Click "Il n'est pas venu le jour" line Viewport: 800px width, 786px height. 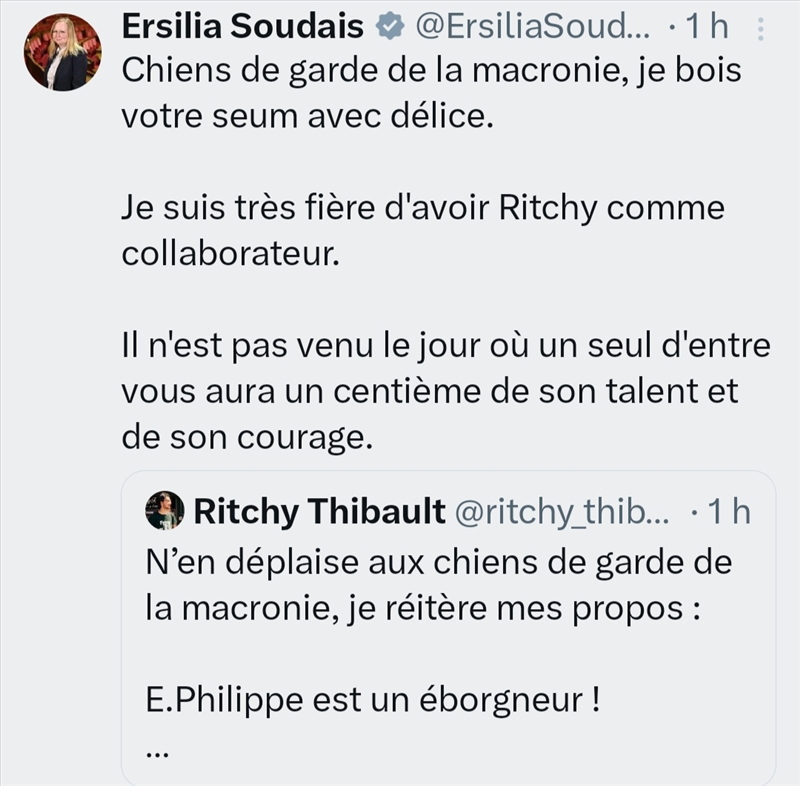446,347
